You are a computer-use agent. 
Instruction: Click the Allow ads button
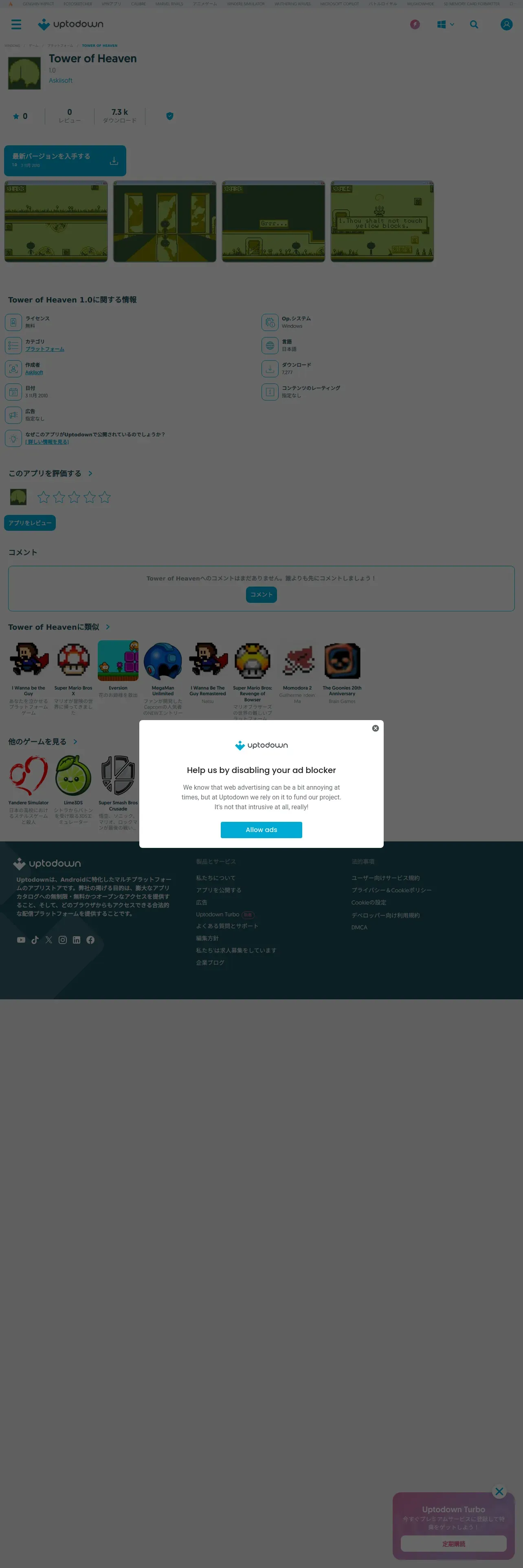tap(261, 830)
